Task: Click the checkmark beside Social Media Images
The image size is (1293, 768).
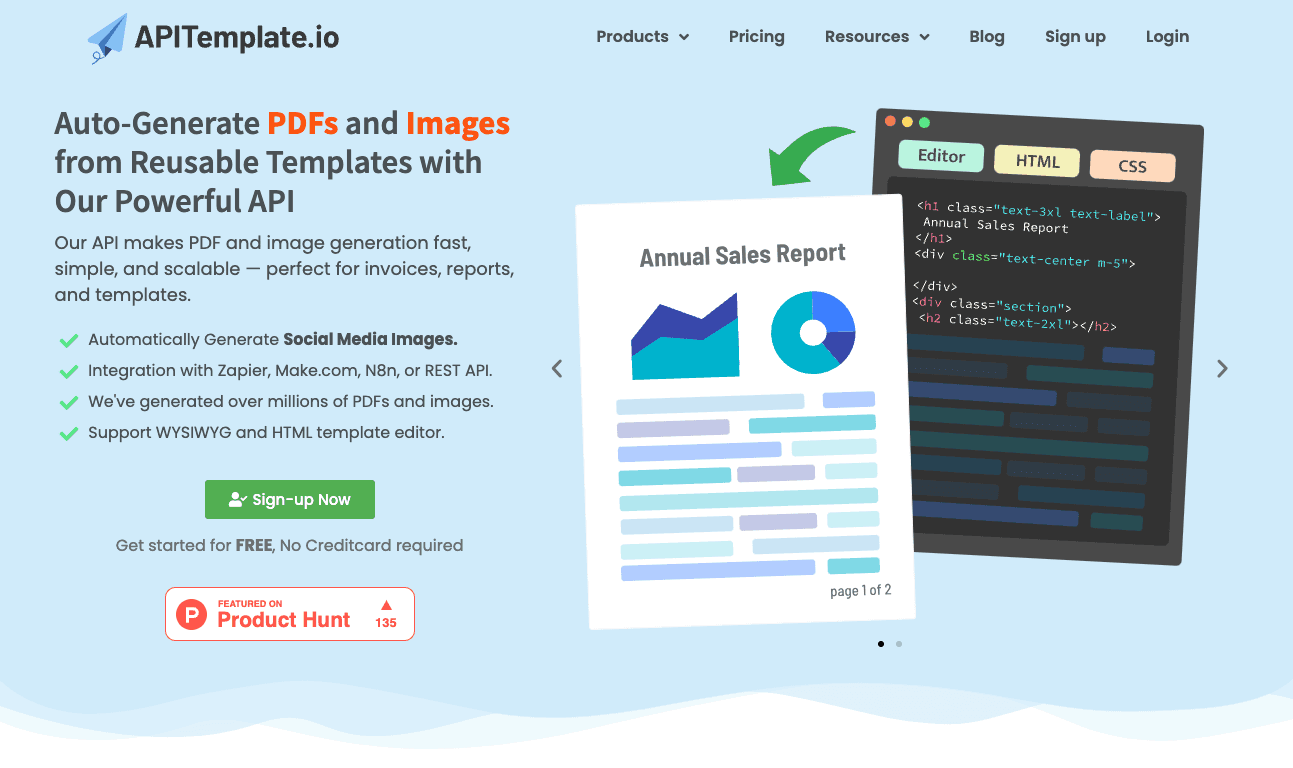Action: click(x=68, y=340)
